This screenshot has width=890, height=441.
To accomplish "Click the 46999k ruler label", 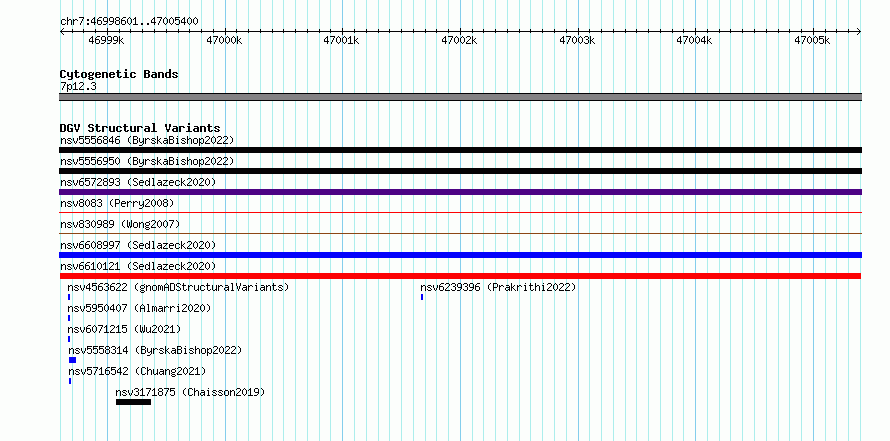I will coord(106,40).
